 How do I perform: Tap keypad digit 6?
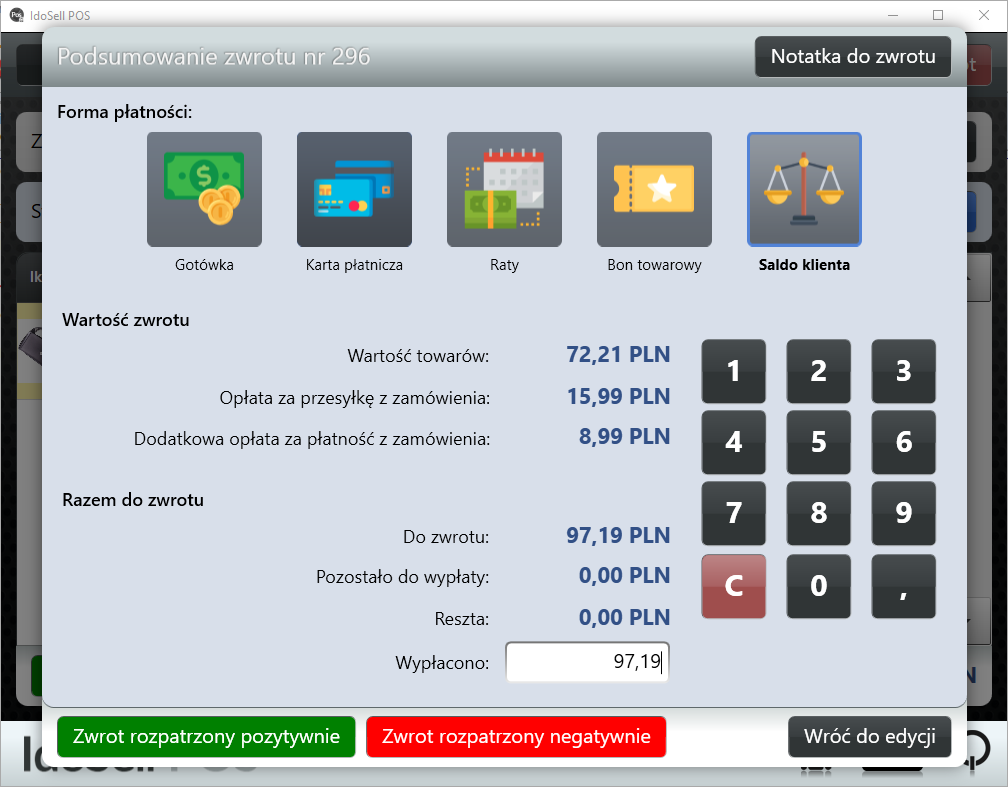[903, 442]
